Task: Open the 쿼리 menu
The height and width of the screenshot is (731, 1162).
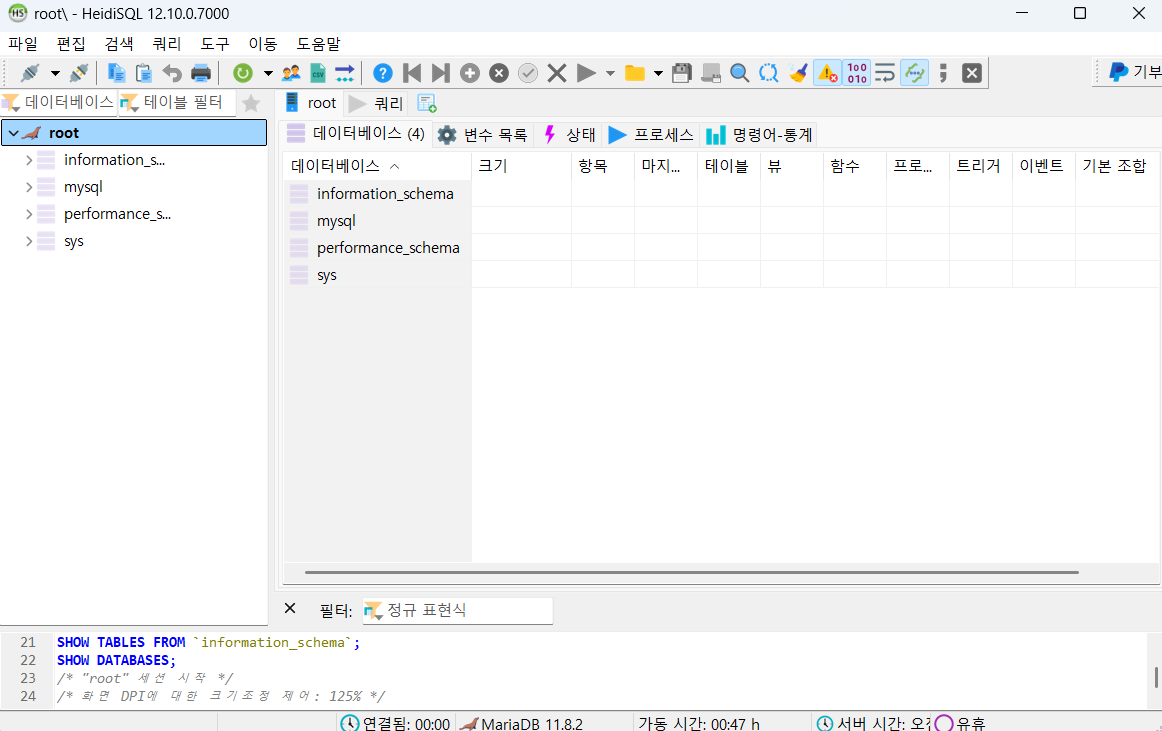Action: coord(167,44)
